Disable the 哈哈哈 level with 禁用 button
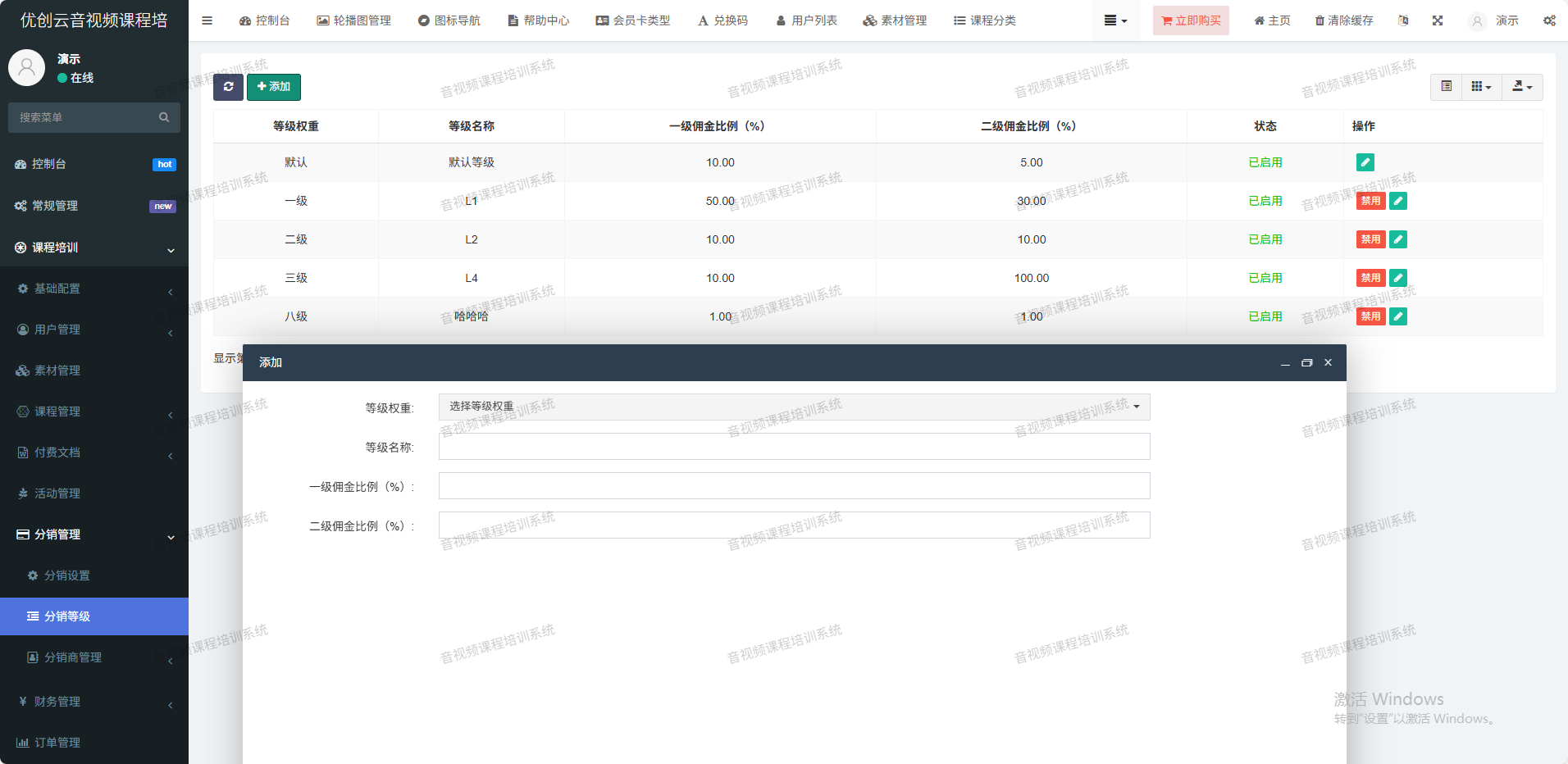Image resolution: width=1568 pixels, height=764 pixels. [x=1370, y=316]
